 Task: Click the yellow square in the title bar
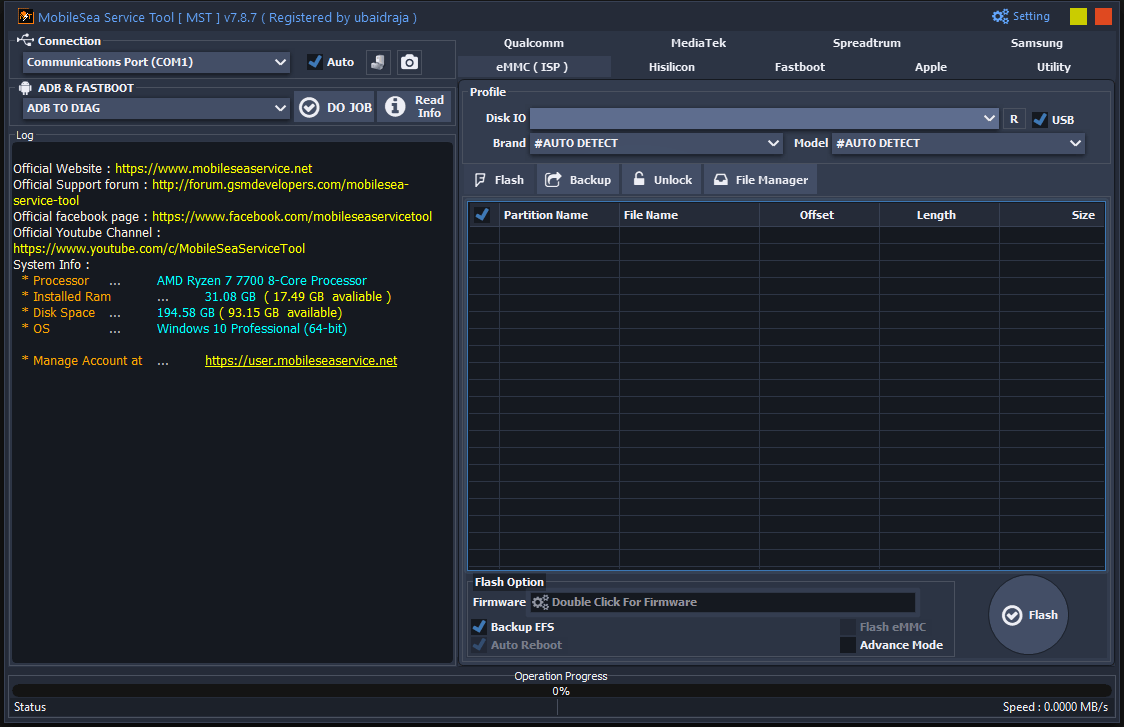click(x=1077, y=16)
